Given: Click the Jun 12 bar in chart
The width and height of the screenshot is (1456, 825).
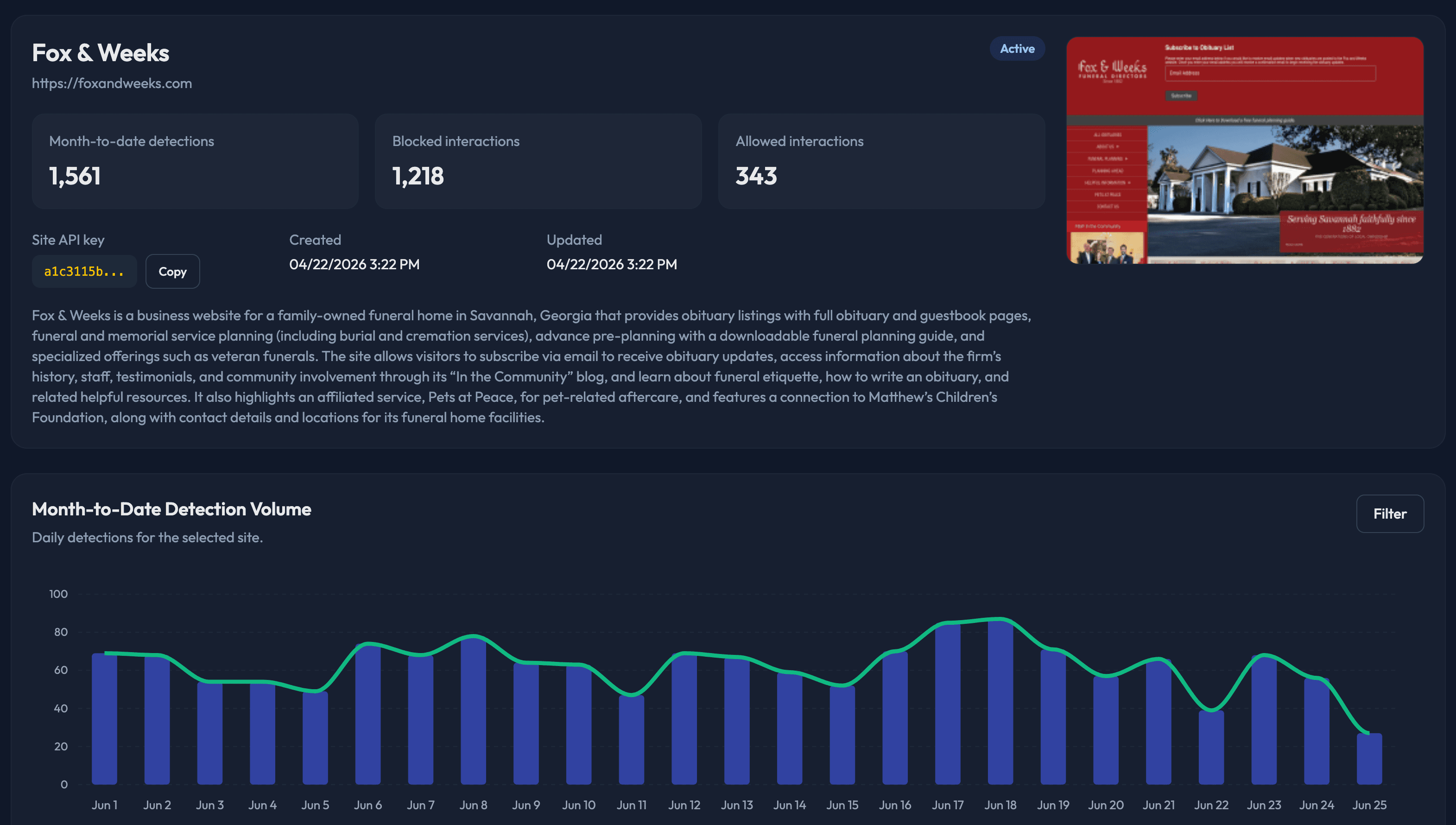Looking at the screenshot, I should click(x=684, y=718).
